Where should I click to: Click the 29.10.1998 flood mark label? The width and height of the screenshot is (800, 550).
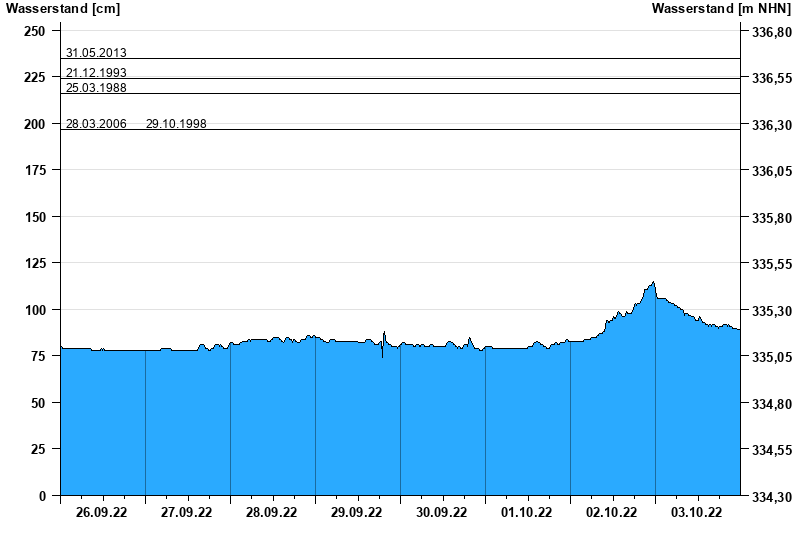point(176,123)
